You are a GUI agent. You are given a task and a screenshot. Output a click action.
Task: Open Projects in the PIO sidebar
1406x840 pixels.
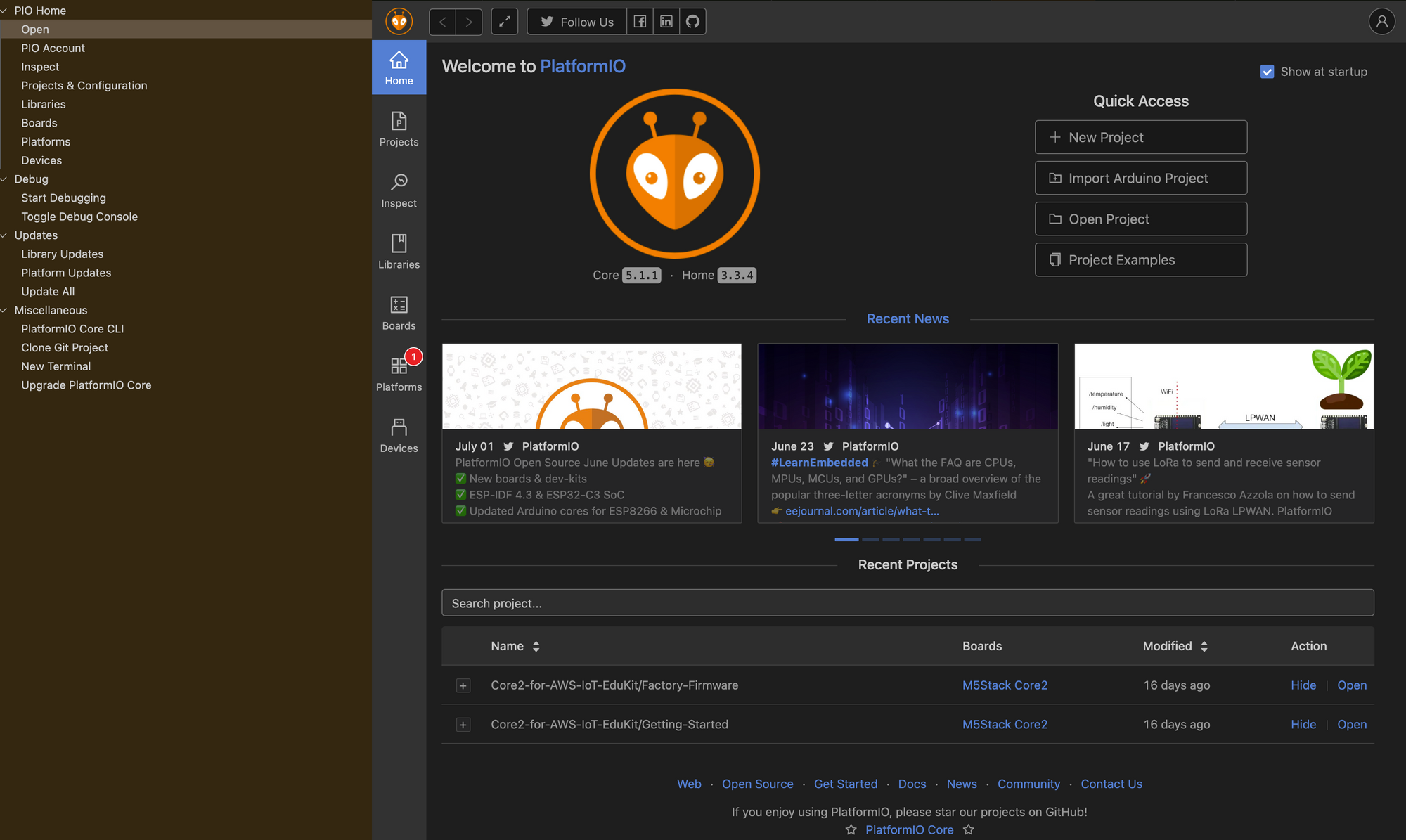tap(399, 129)
